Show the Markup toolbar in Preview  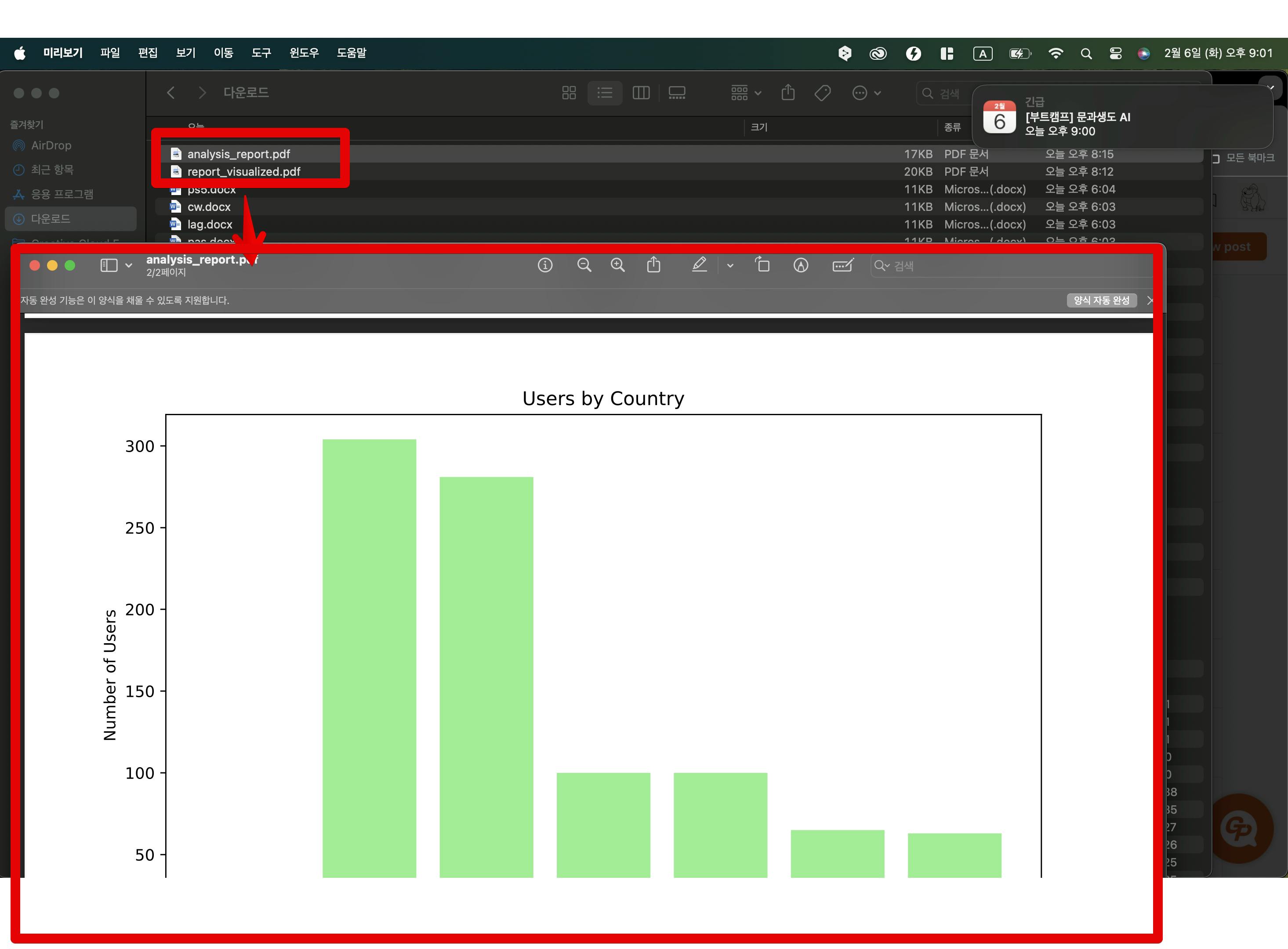801,265
